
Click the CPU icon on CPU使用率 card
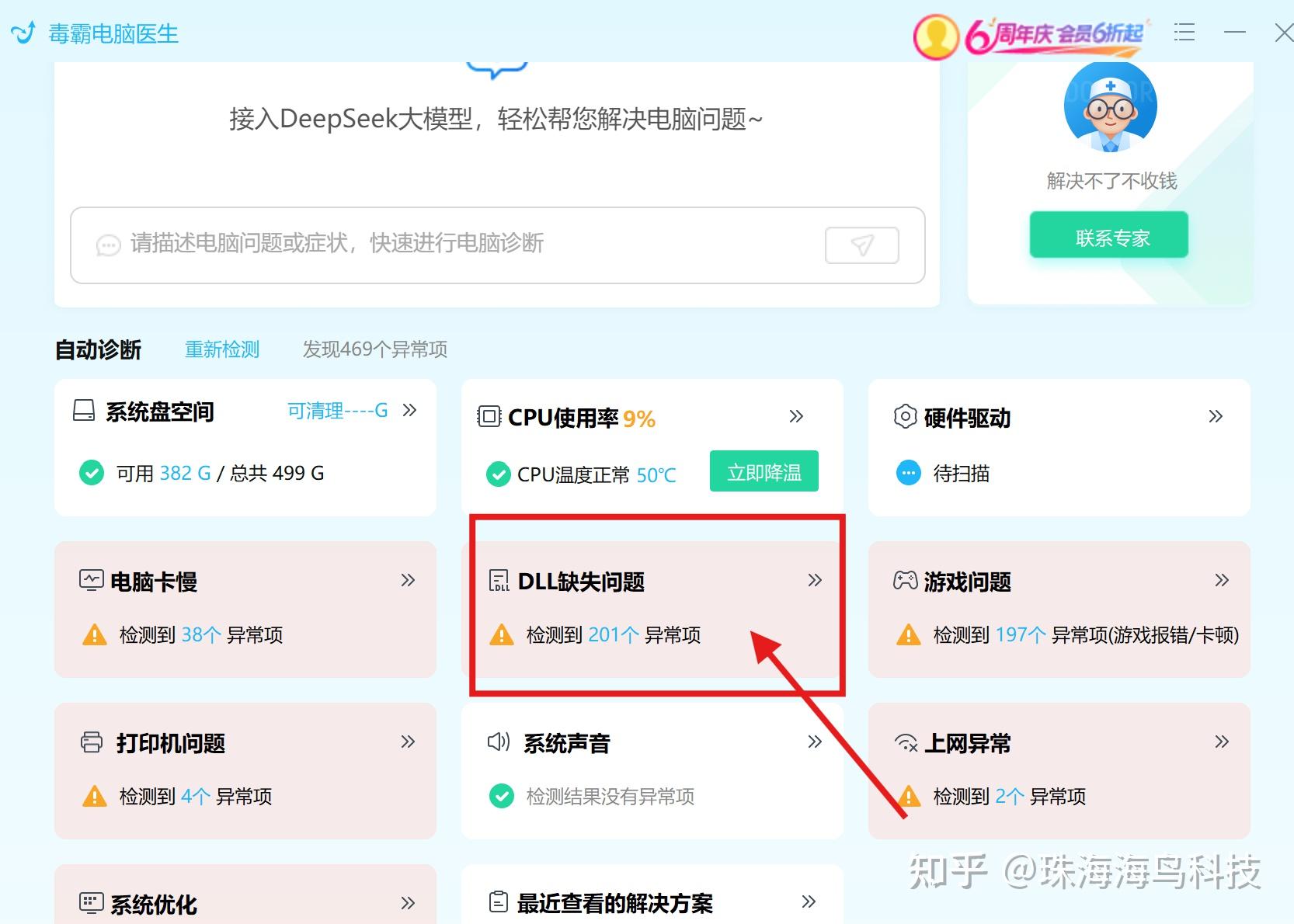(489, 417)
